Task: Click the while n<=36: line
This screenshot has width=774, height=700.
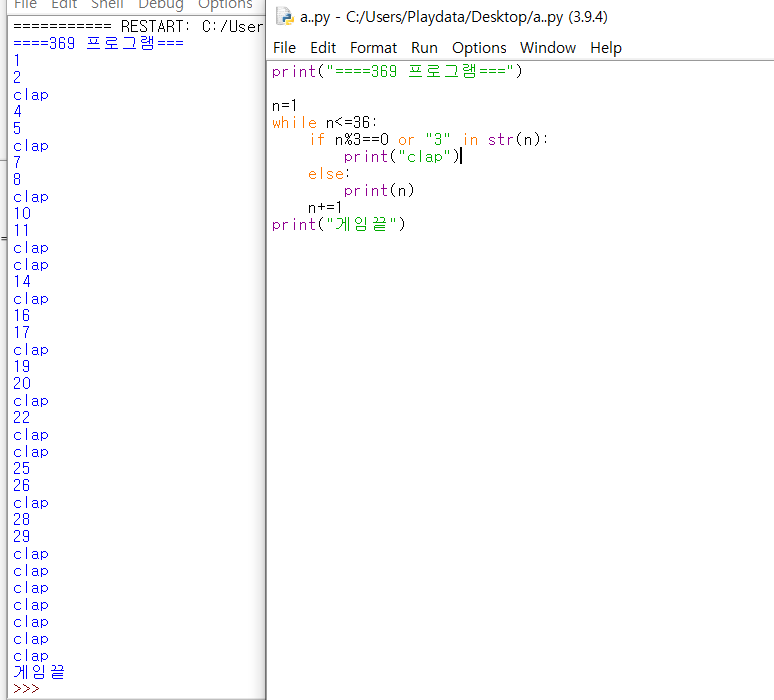Action: click(324, 122)
